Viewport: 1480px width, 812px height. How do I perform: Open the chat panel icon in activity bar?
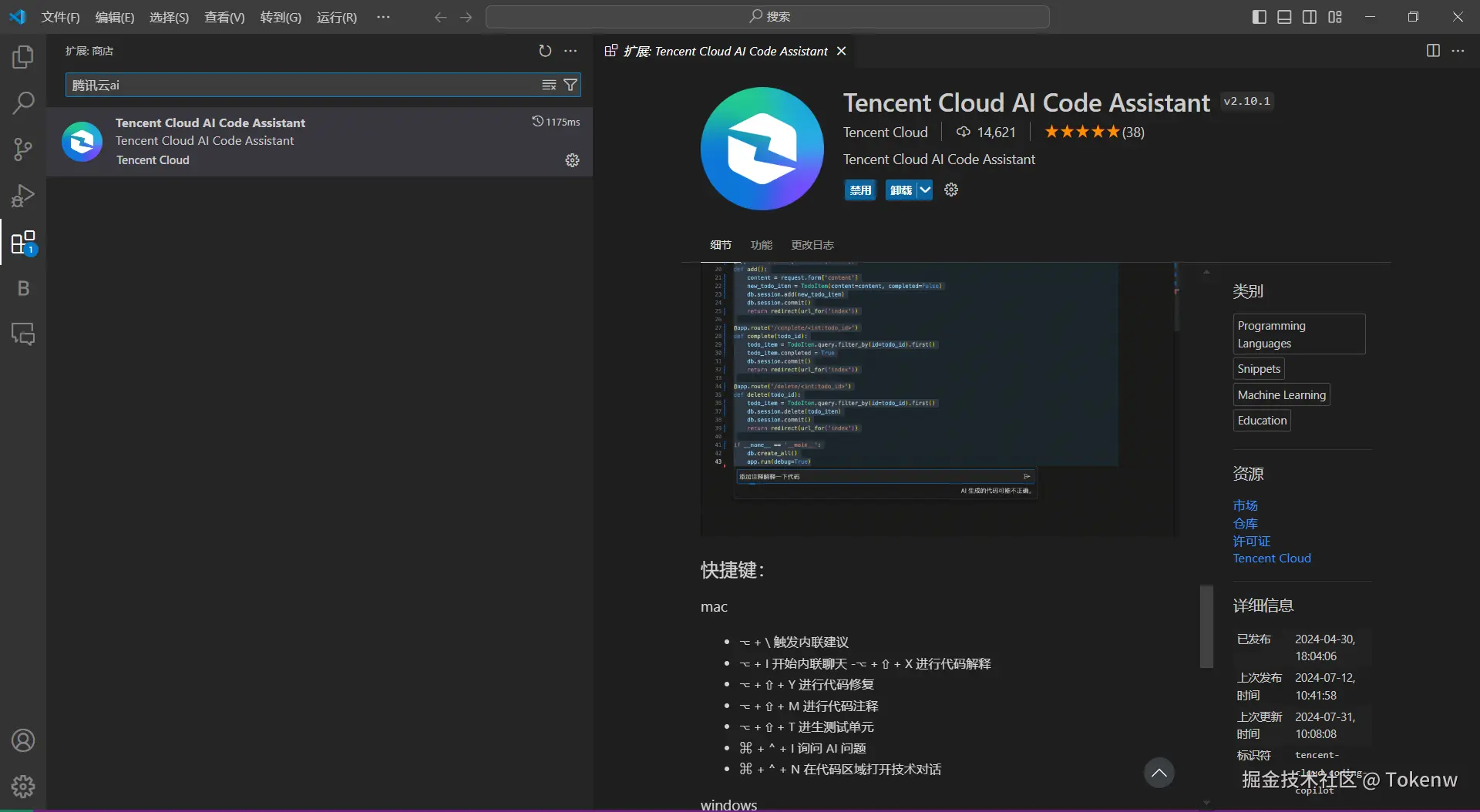click(23, 334)
